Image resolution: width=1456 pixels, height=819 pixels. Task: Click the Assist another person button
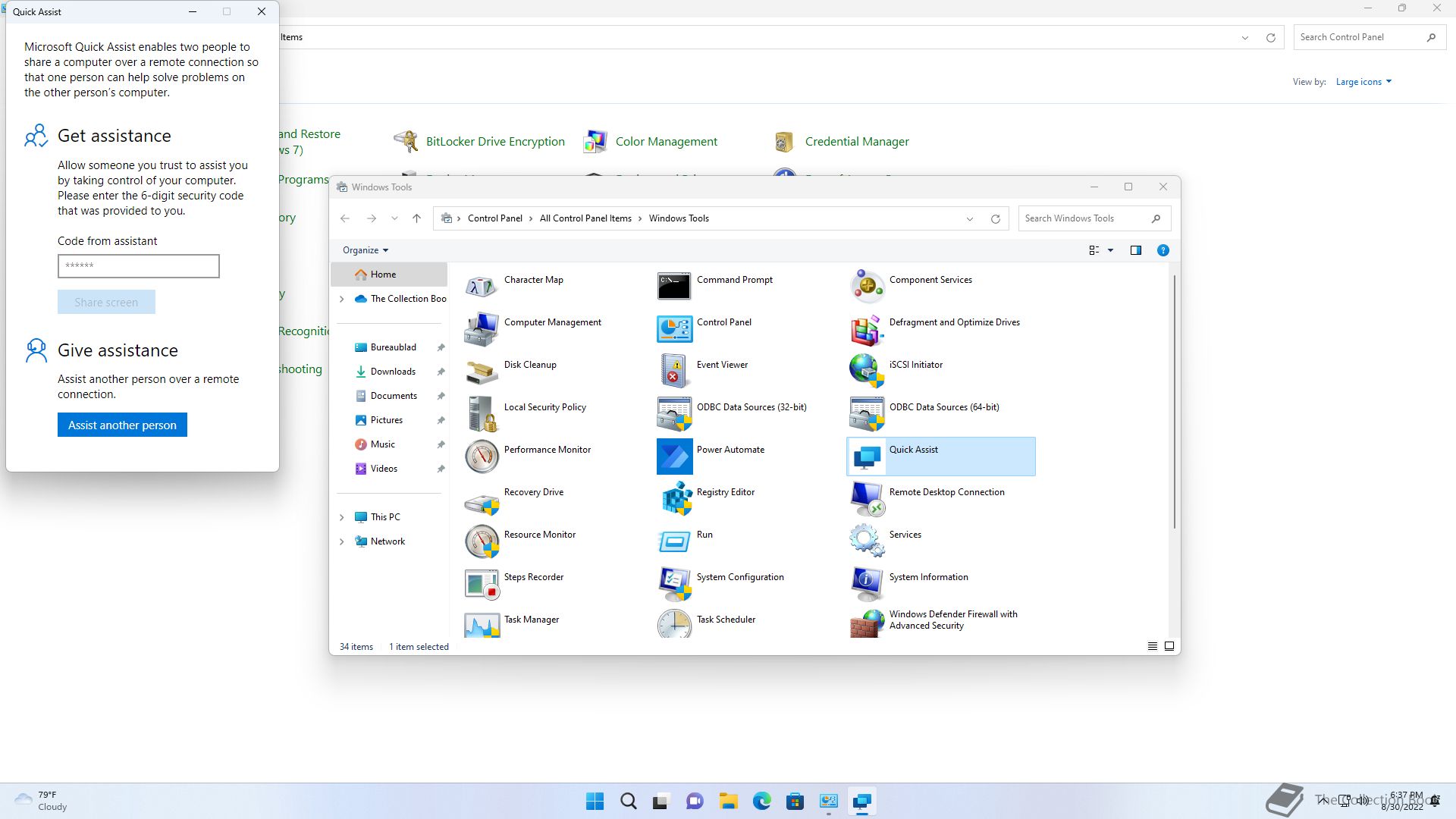click(x=122, y=425)
